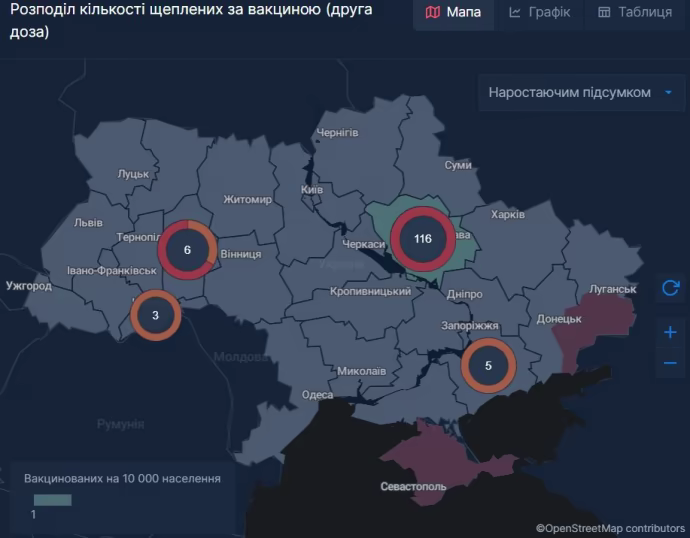Screen dimensions: 690x538
Task: Click the map refresh icon
Action: pos(670,289)
